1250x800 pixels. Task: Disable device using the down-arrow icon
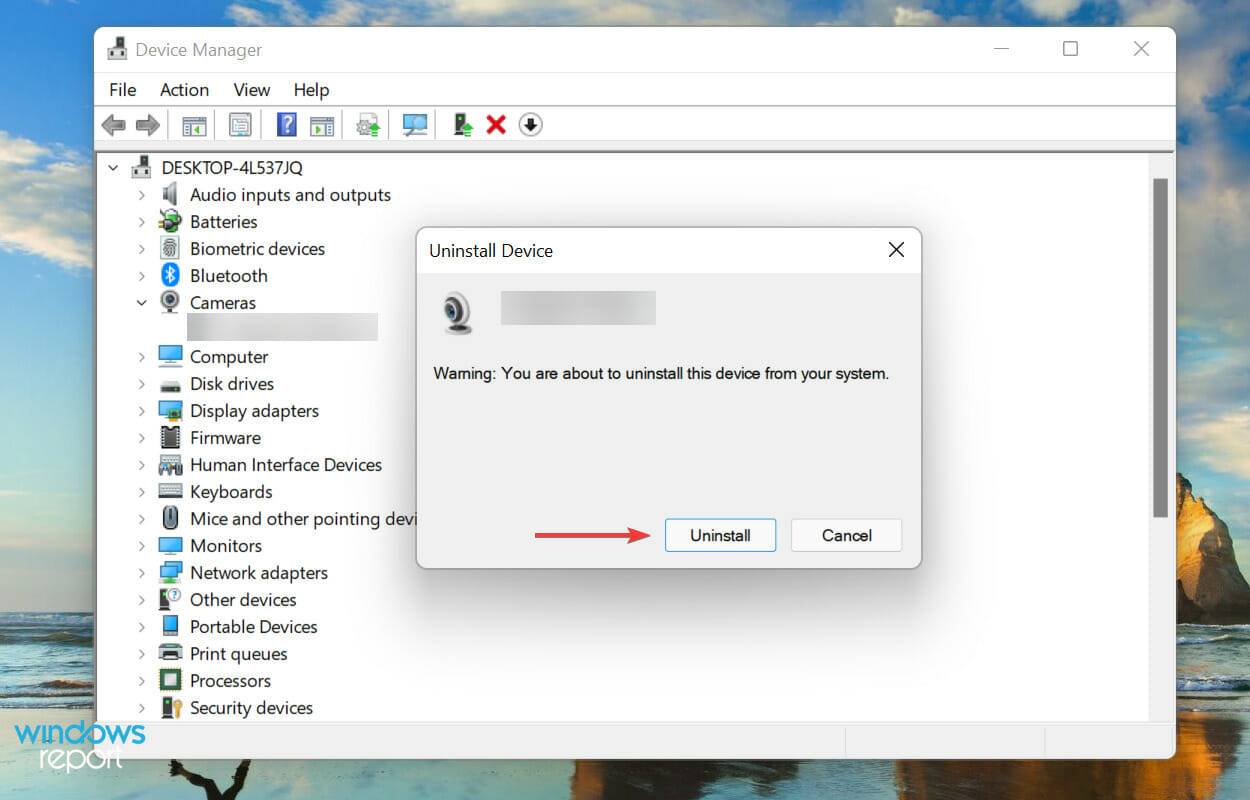(x=530, y=124)
